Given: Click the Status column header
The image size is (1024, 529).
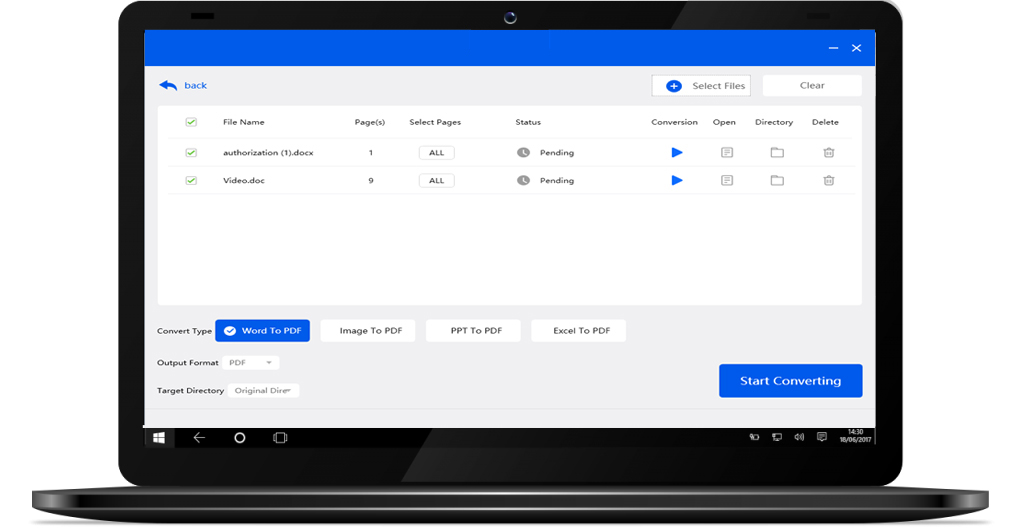Looking at the screenshot, I should pyautogui.click(x=528, y=122).
